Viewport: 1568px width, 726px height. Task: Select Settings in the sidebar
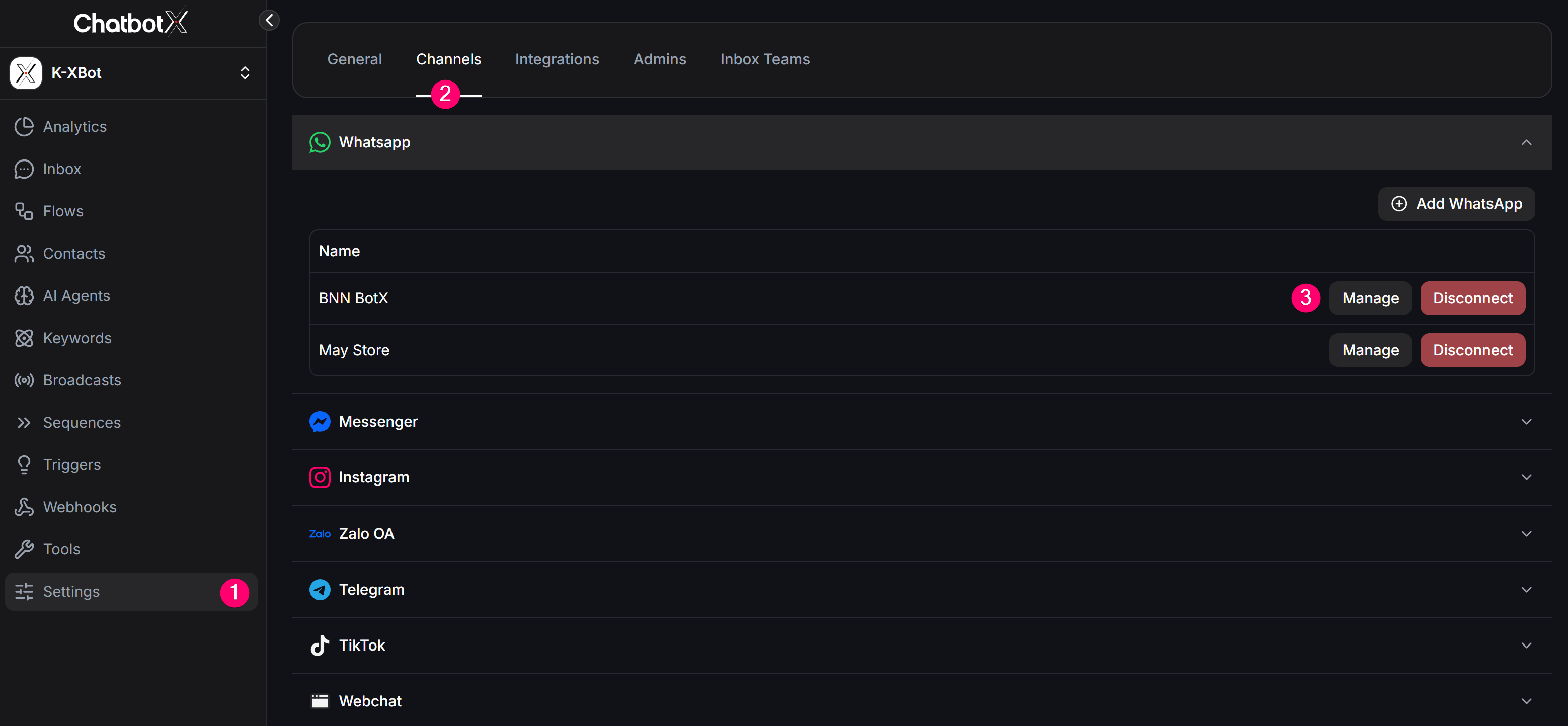[131, 592]
